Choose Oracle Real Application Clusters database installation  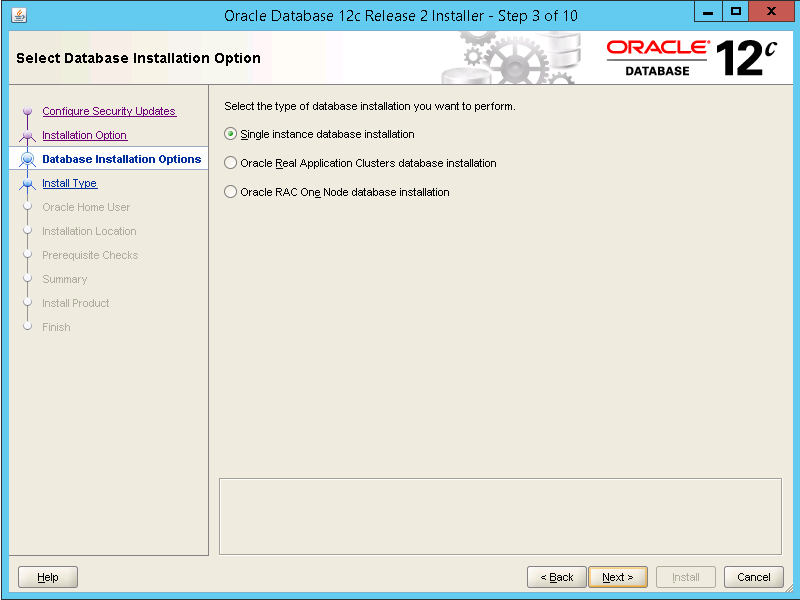[x=231, y=163]
